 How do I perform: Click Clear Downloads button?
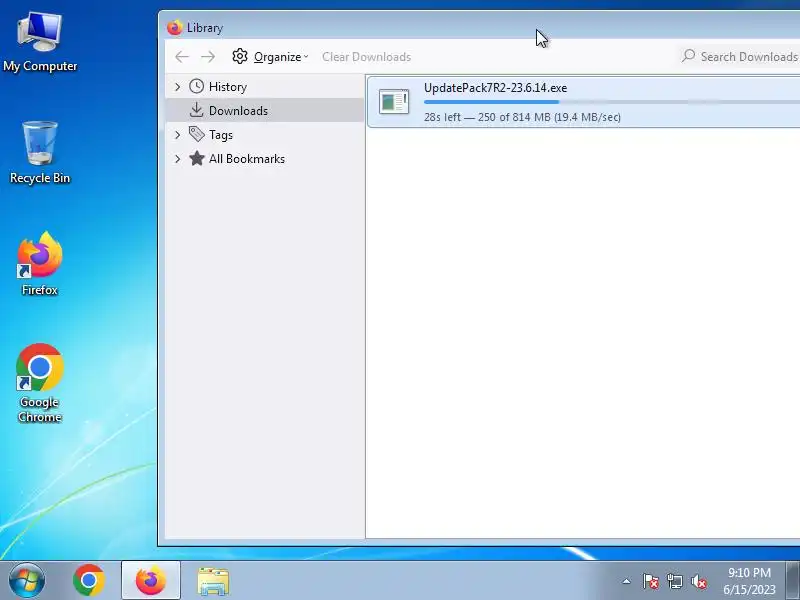point(366,57)
